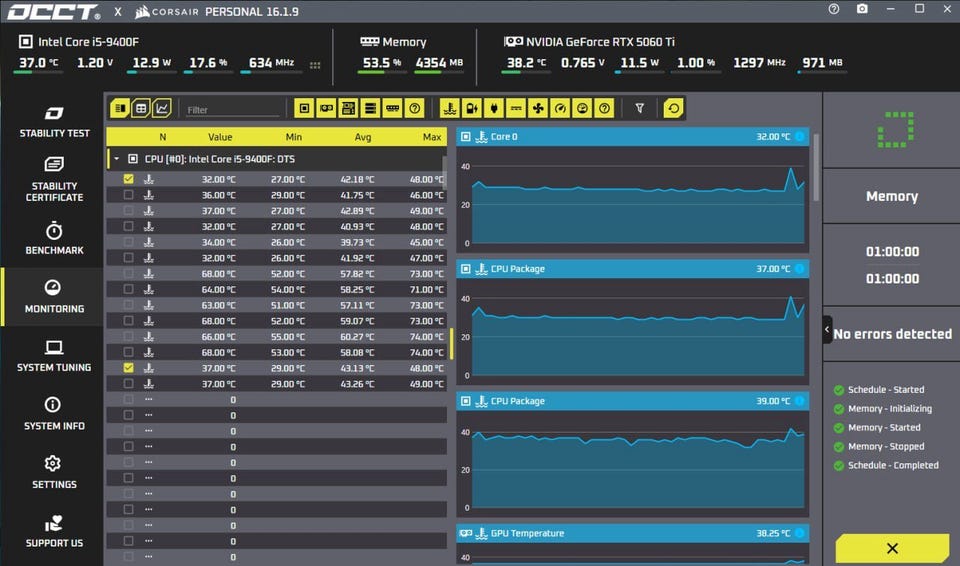Toggle the memory module sensor filter icon
The height and width of the screenshot is (566, 960).
[x=392, y=108]
